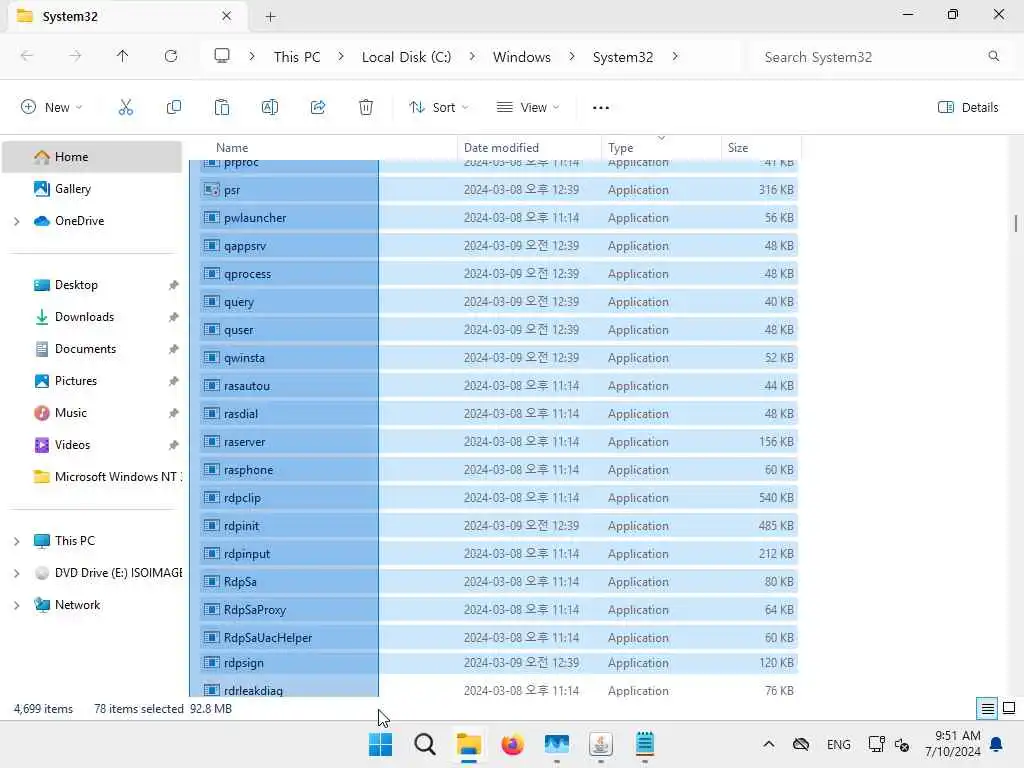Click the Paste clipboard icon
This screenshot has width=1024, height=768.
[x=222, y=107]
